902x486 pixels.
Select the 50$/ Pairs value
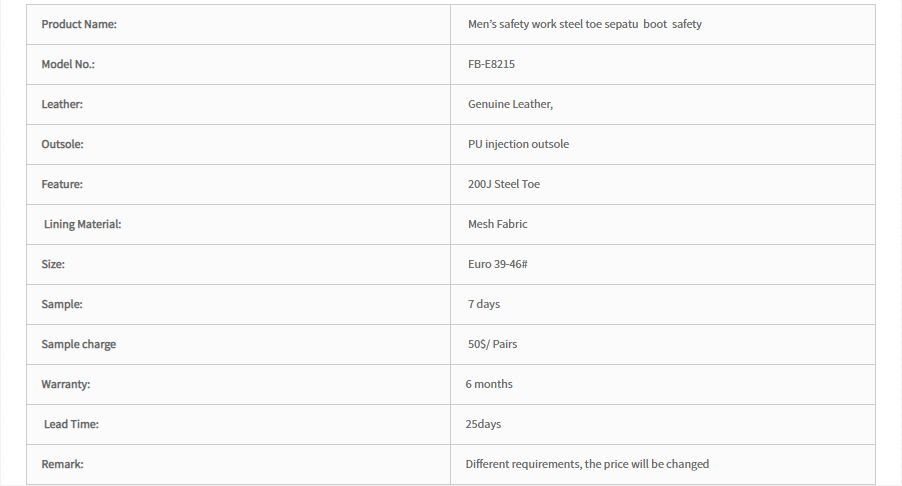pos(492,344)
